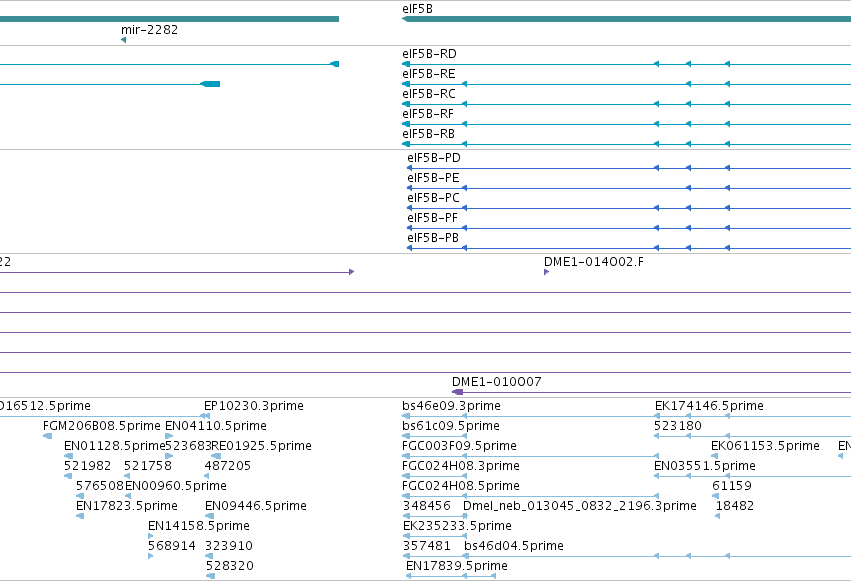The image size is (851, 581).
Task: Select the 323910 alignment label
Action: (x=228, y=546)
